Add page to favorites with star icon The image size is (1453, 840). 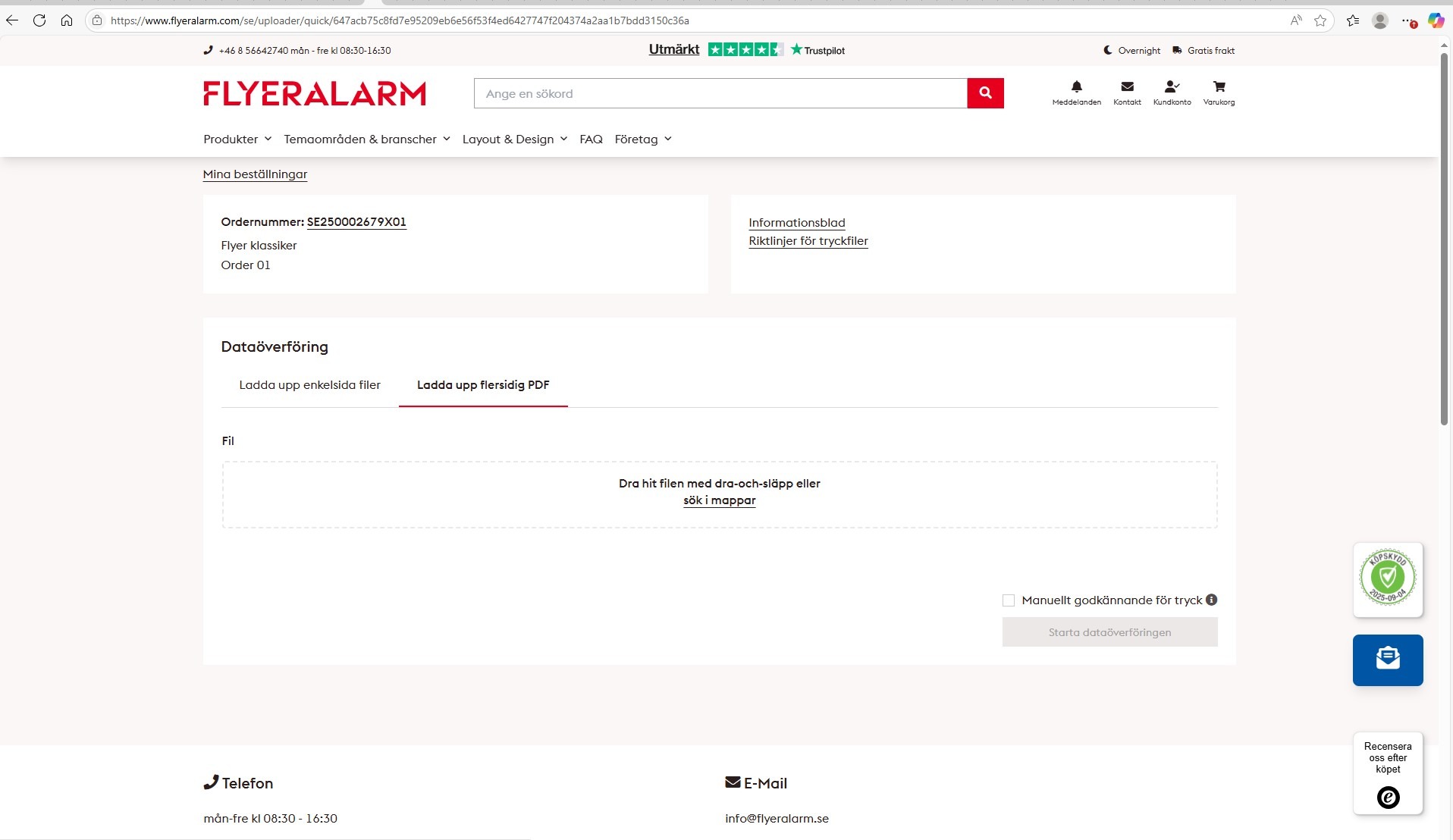[x=1320, y=20]
